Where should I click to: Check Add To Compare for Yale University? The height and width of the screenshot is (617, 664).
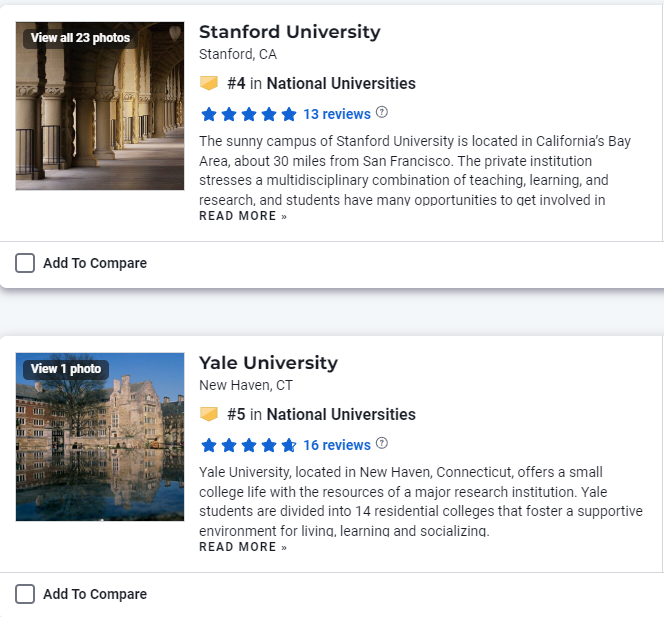25,594
